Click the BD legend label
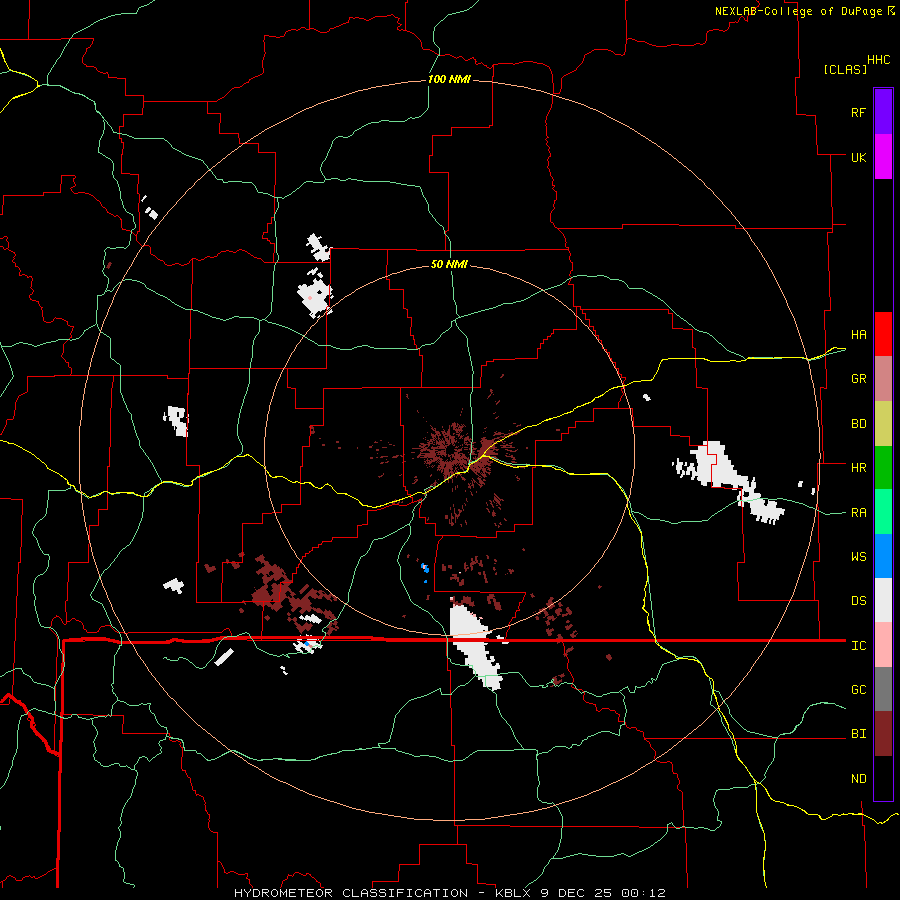The height and width of the screenshot is (900, 900). point(858,423)
